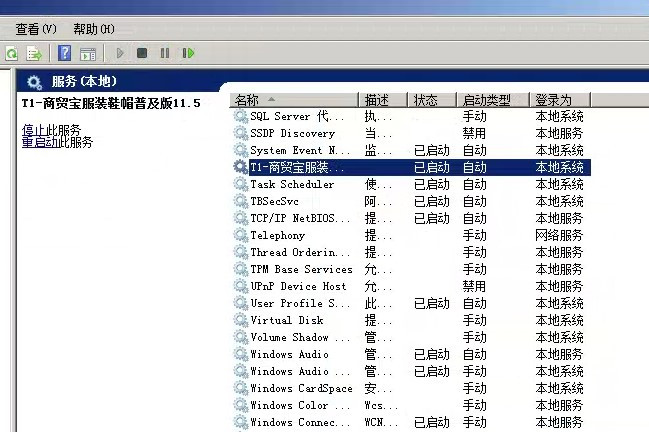Image resolution: width=649 pixels, height=432 pixels.
Task: Select the UPnP Device Host service name
Action: pos(298,286)
